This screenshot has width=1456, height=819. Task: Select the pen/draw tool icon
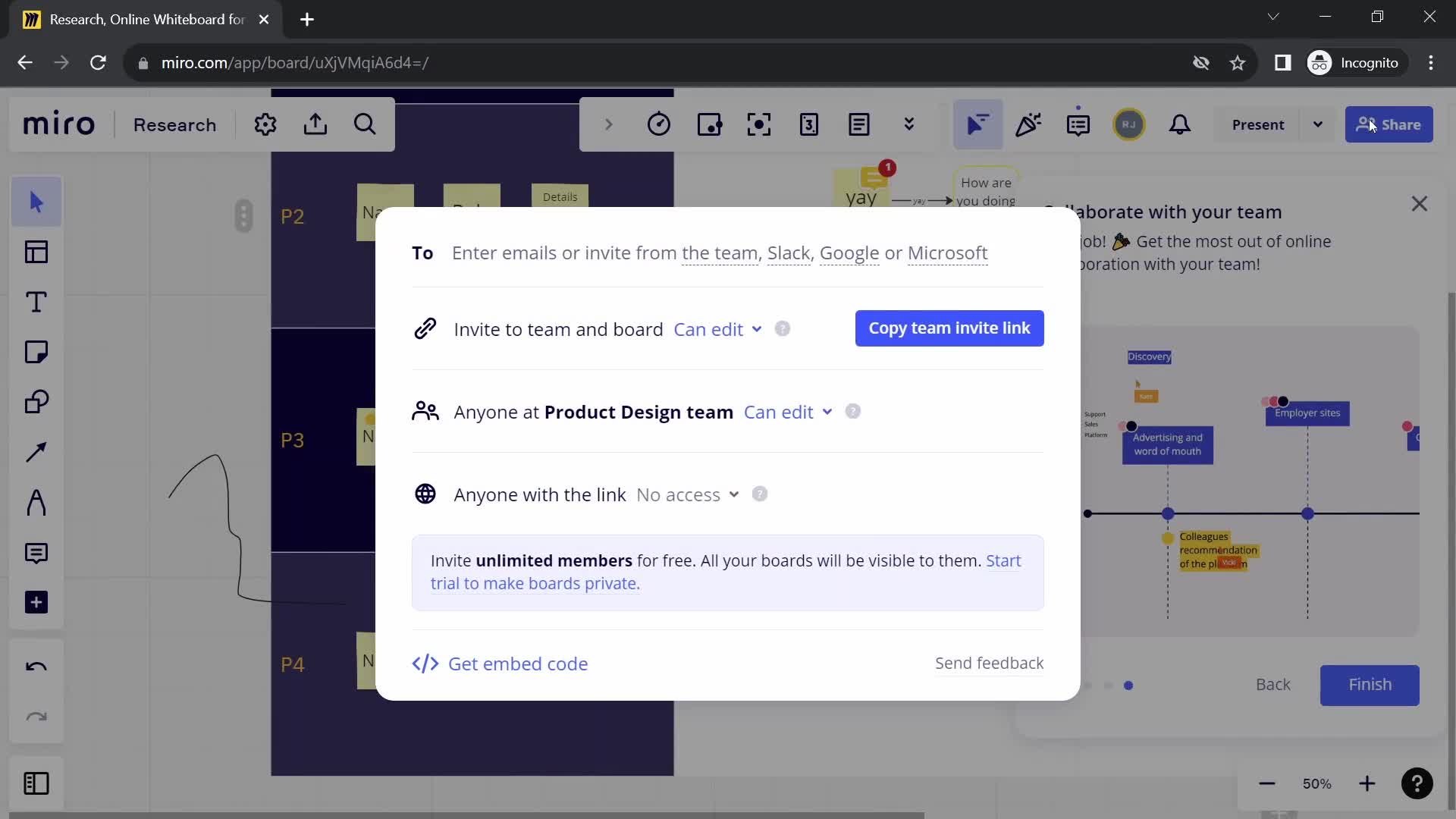(37, 503)
